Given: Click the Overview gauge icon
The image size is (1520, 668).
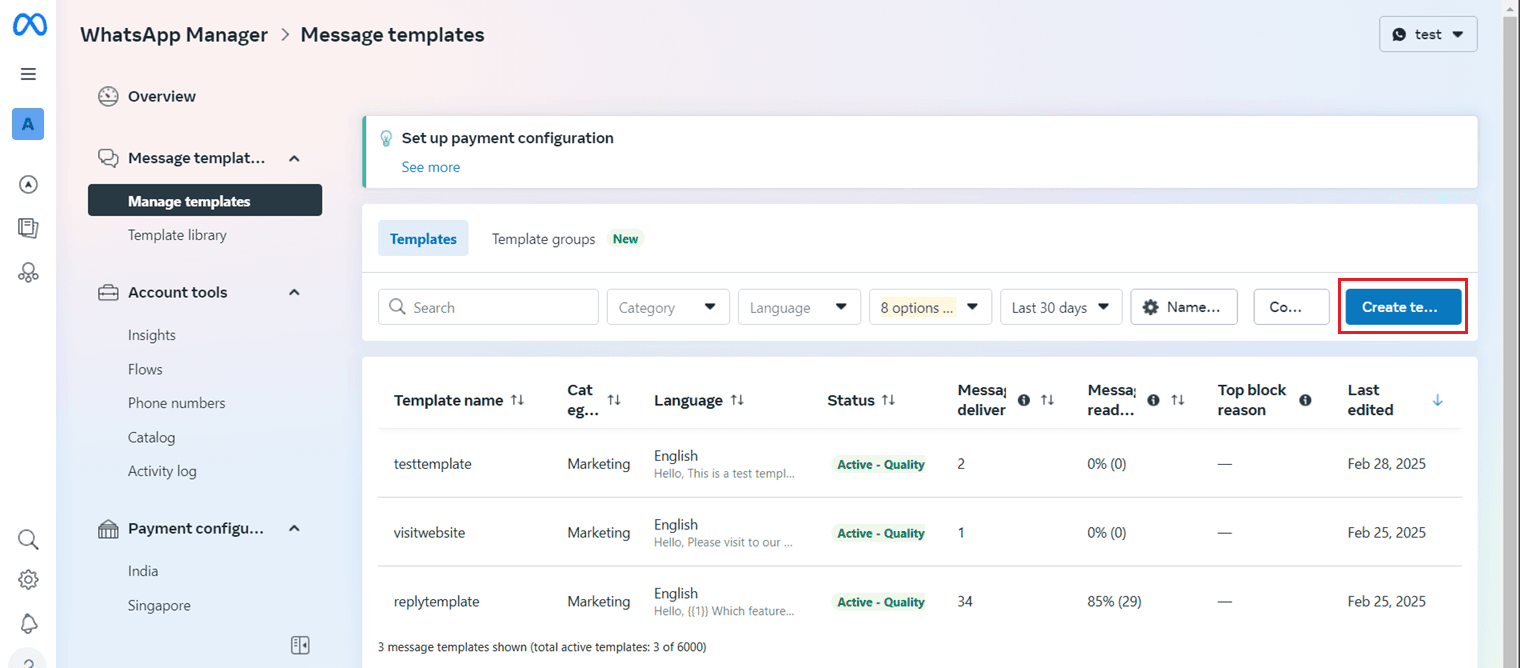Looking at the screenshot, I should pos(108,97).
